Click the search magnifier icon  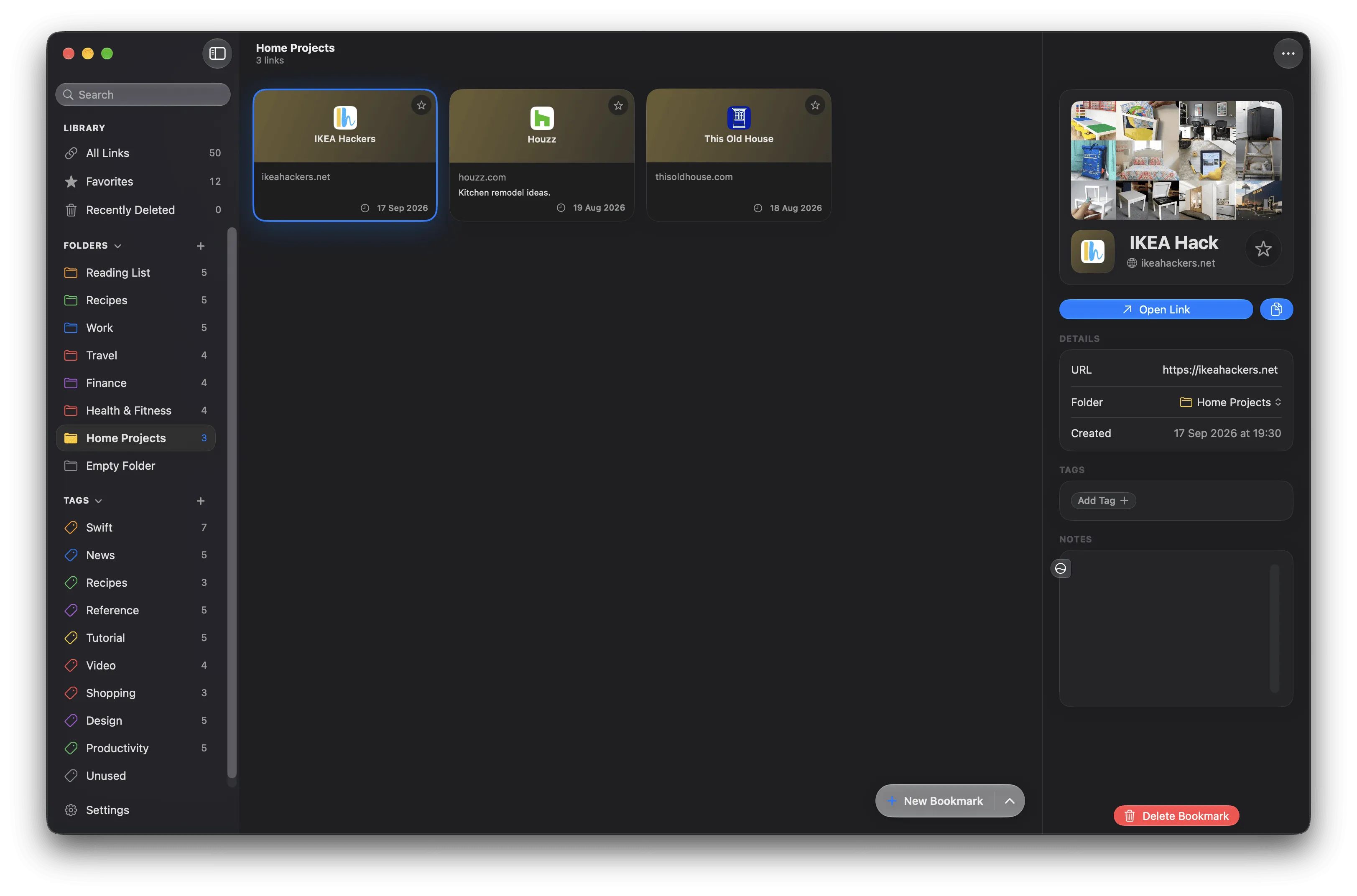pyautogui.click(x=69, y=94)
